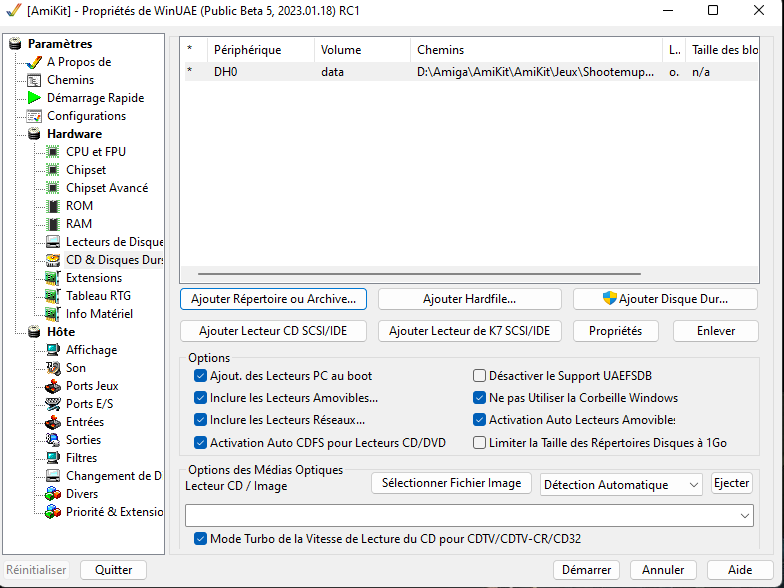Click the Divers colored blocks icon
The height and width of the screenshot is (588, 784).
tap(52, 494)
